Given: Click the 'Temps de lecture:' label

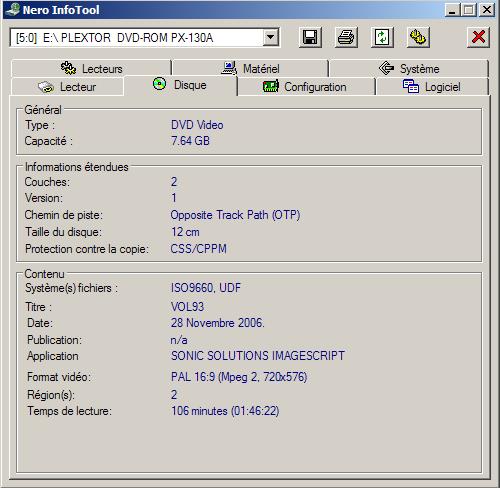Looking at the screenshot, I should (x=69, y=411).
